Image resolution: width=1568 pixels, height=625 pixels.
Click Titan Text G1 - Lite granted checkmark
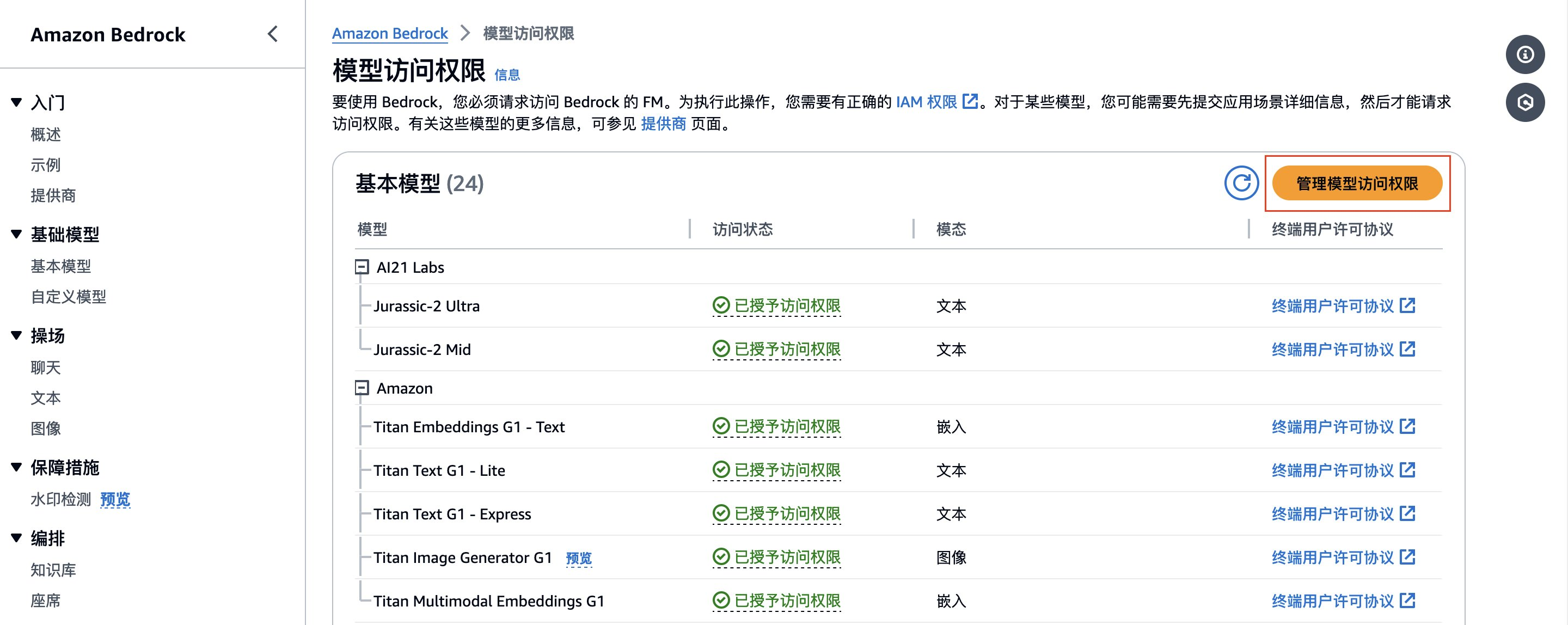(x=721, y=470)
